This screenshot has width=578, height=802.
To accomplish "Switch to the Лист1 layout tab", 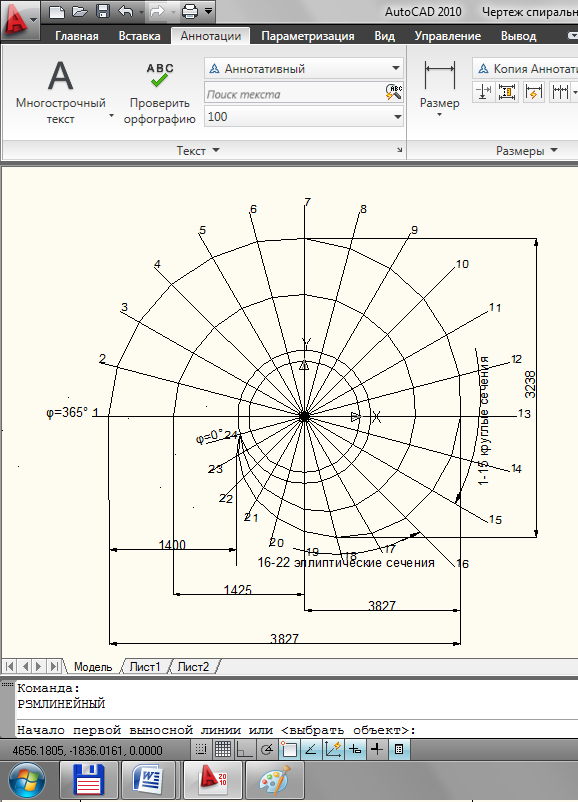I will (x=145, y=667).
